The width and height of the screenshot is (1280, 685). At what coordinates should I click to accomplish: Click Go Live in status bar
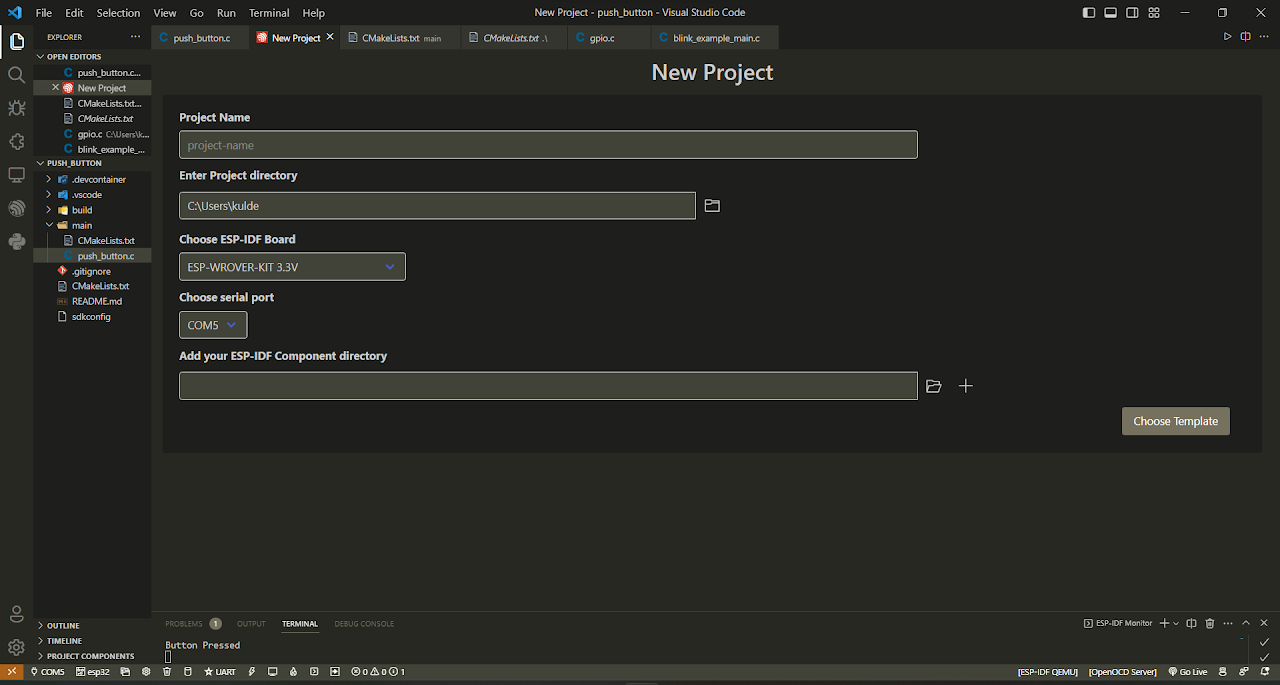point(1187,672)
